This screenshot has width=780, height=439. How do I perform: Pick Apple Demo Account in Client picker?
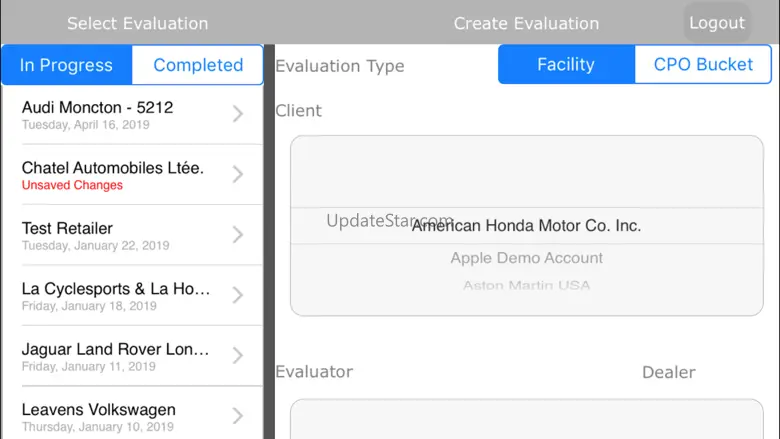pos(526,258)
